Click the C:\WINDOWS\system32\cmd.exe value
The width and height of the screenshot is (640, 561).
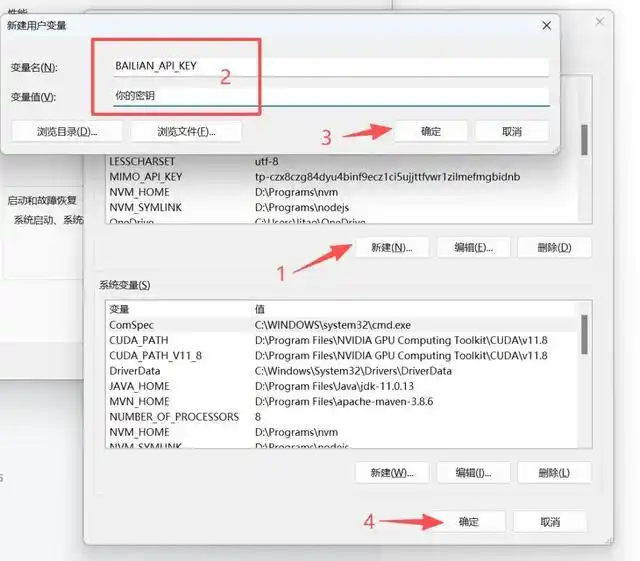coord(333,325)
